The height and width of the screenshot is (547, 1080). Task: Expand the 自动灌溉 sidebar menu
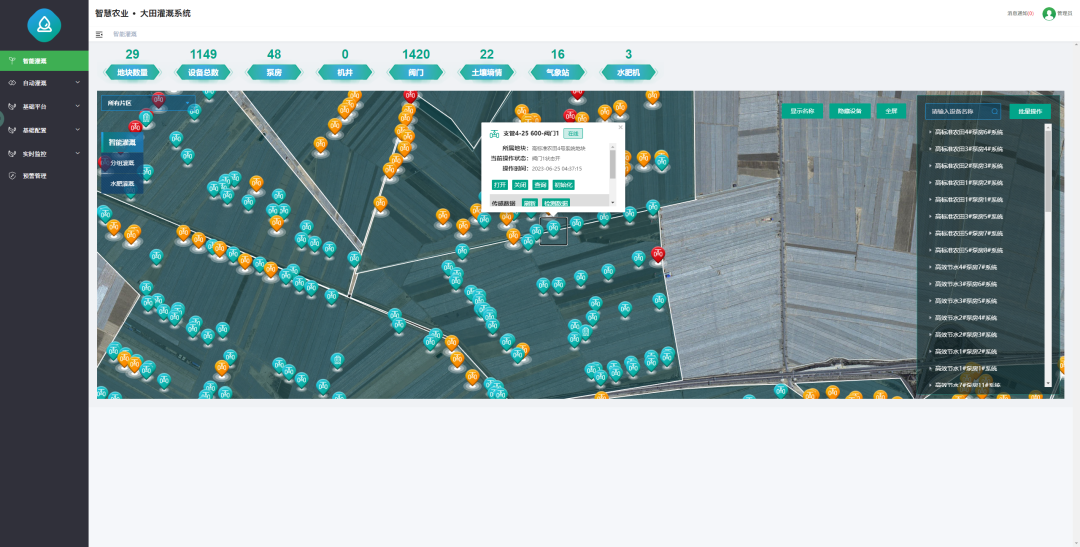point(44,83)
